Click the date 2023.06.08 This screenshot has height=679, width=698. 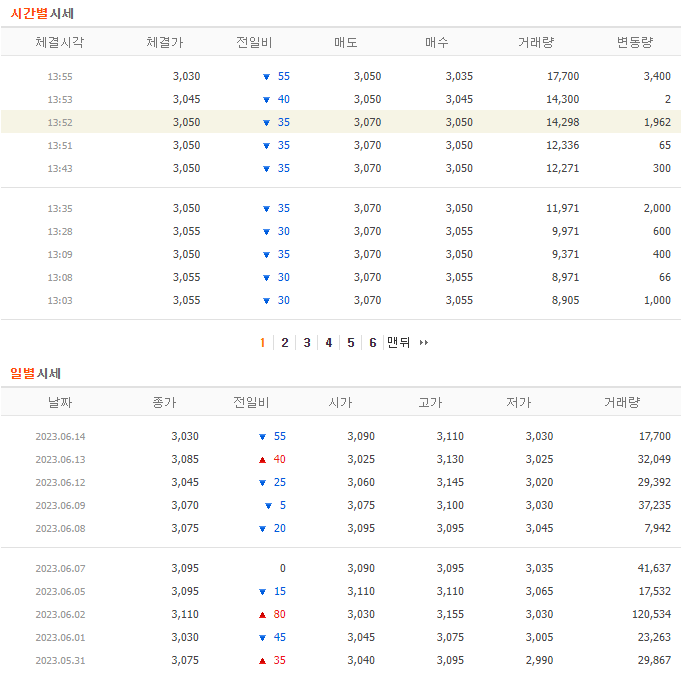(x=61, y=529)
